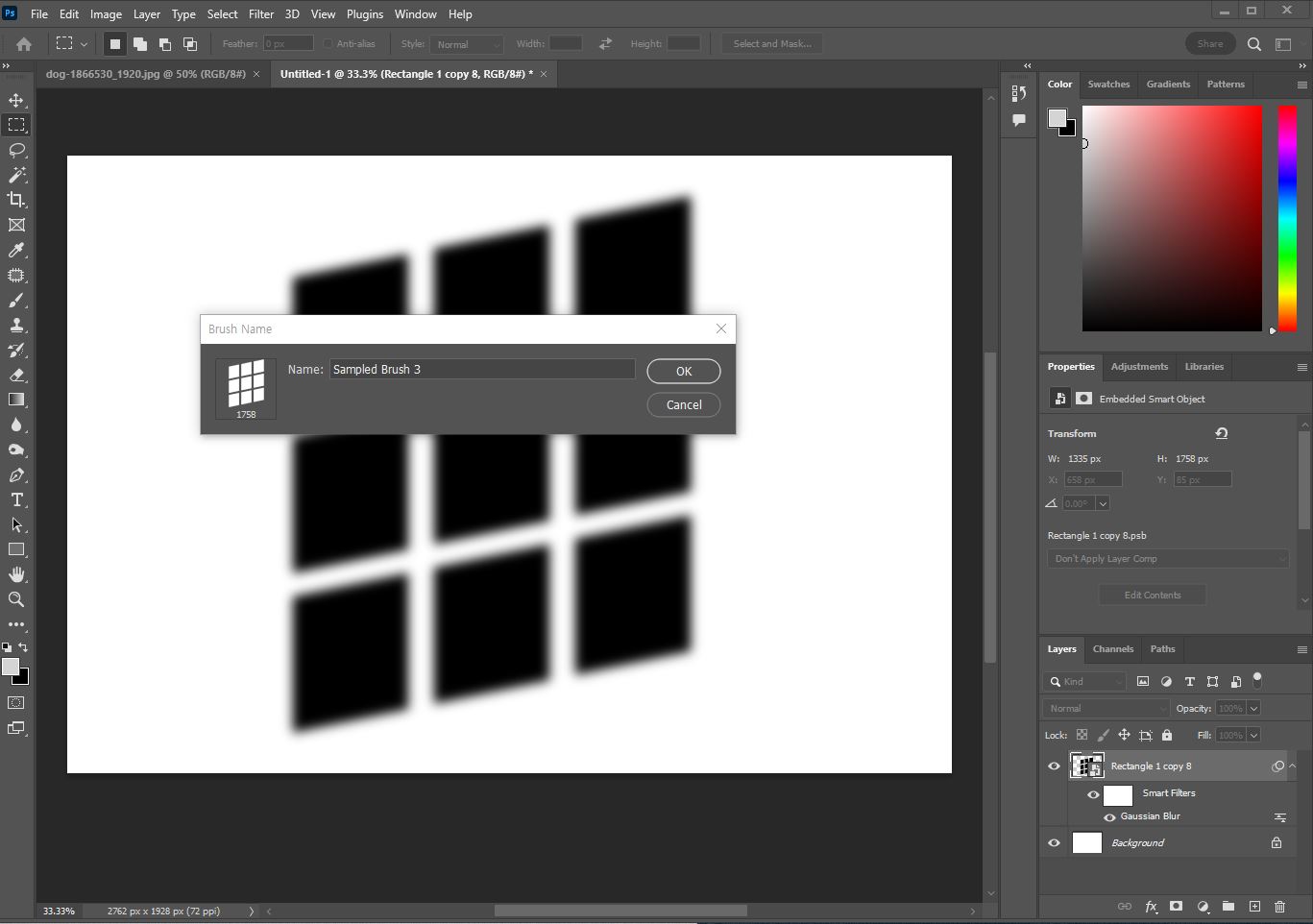Select the Gradient tool

point(16,400)
